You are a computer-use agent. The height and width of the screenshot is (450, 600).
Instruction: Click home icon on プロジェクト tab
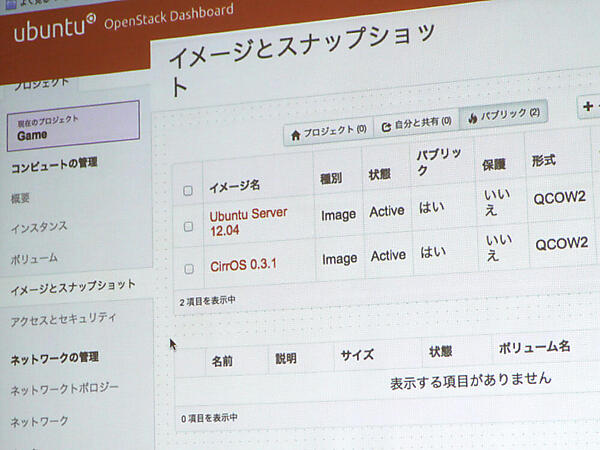295,135
